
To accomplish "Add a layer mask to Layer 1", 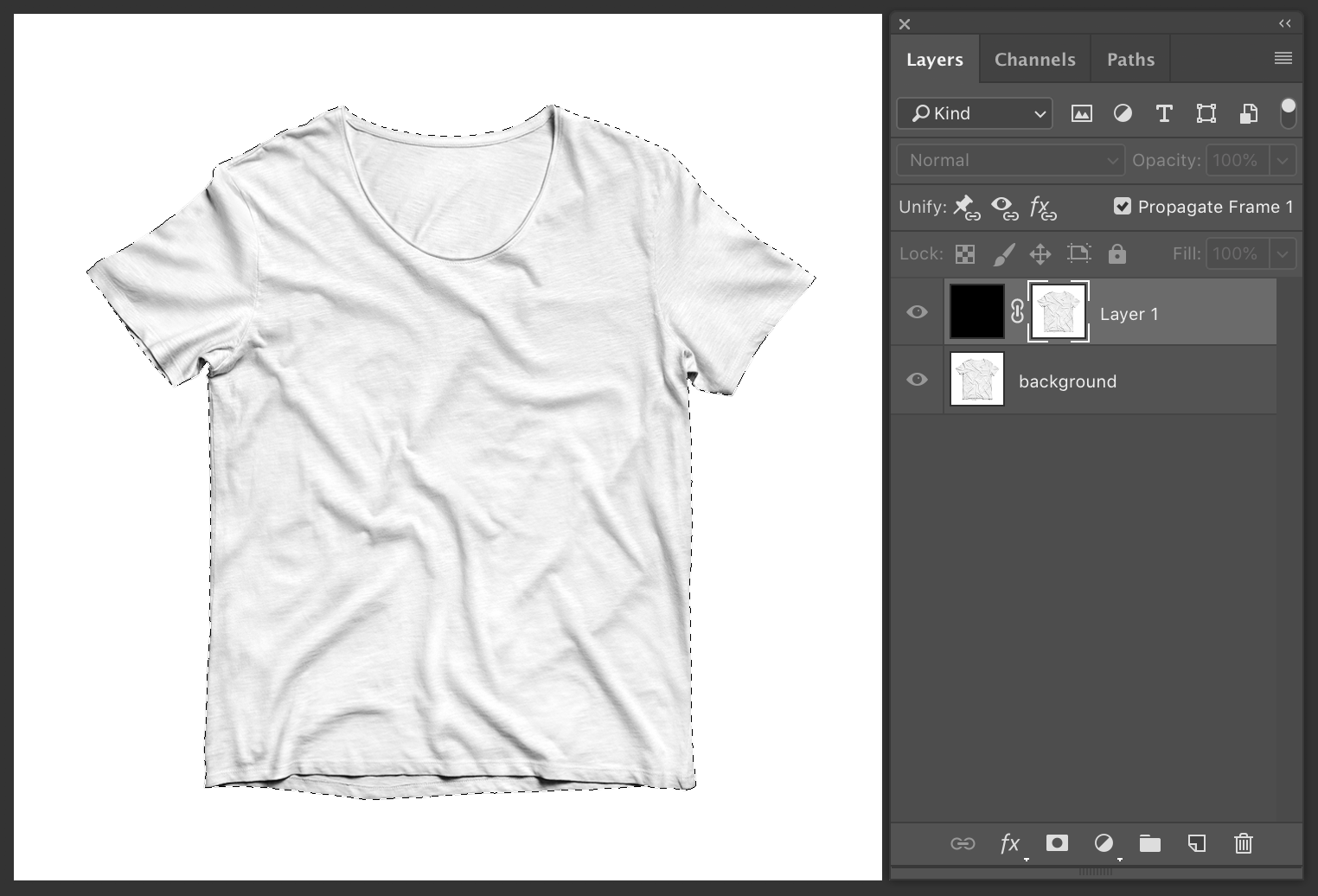I will click(x=1056, y=843).
